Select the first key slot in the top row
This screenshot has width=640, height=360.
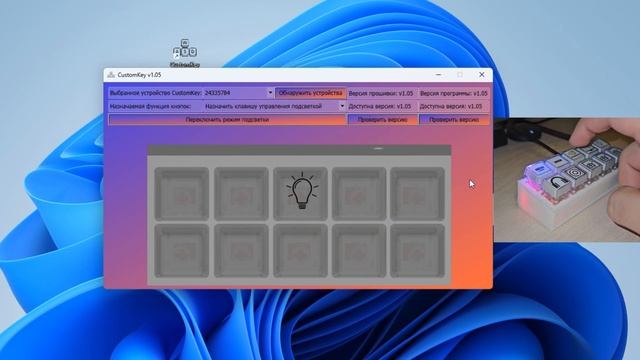pos(182,193)
